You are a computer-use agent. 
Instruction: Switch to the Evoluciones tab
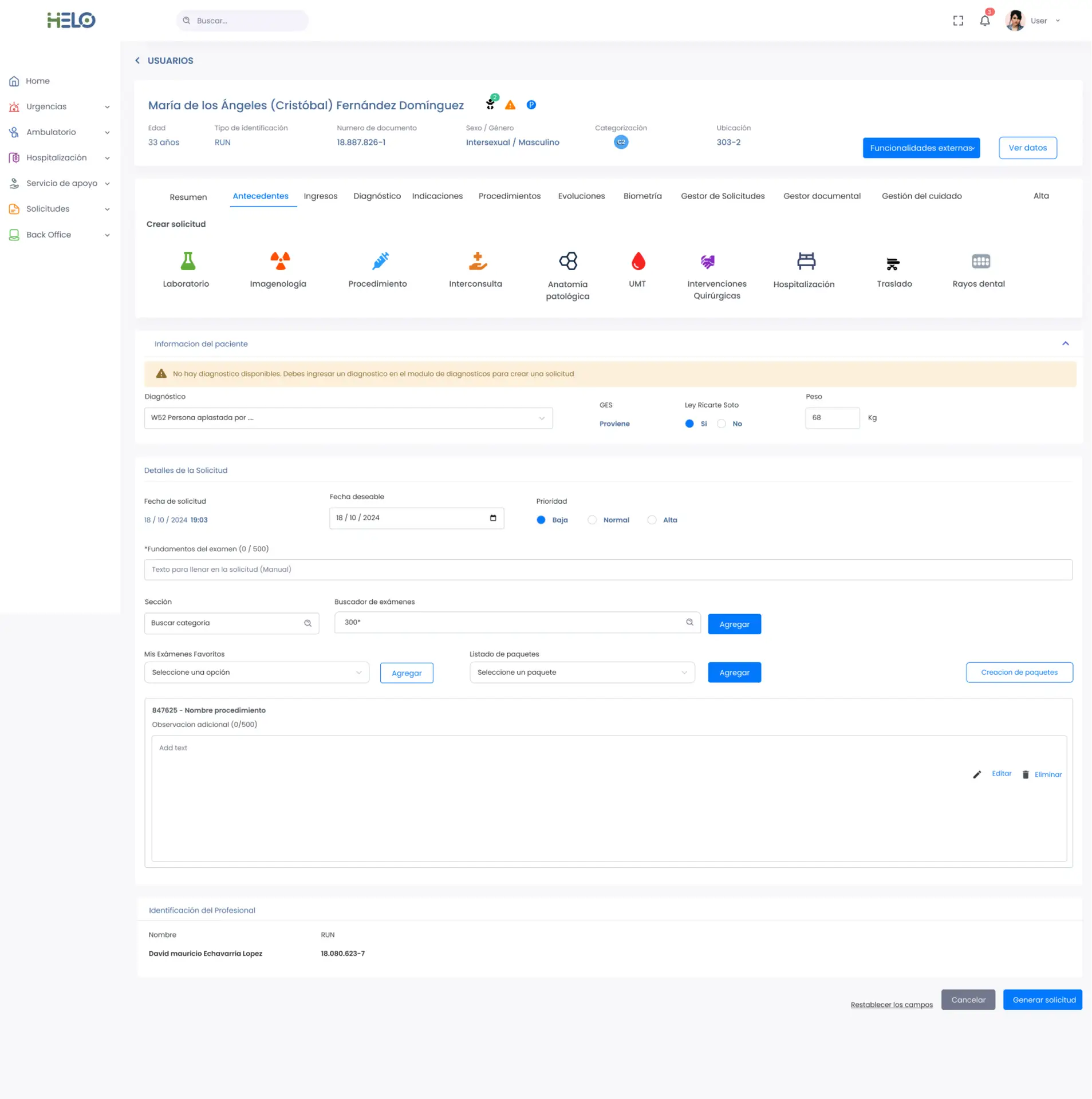pyautogui.click(x=581, y=196)
